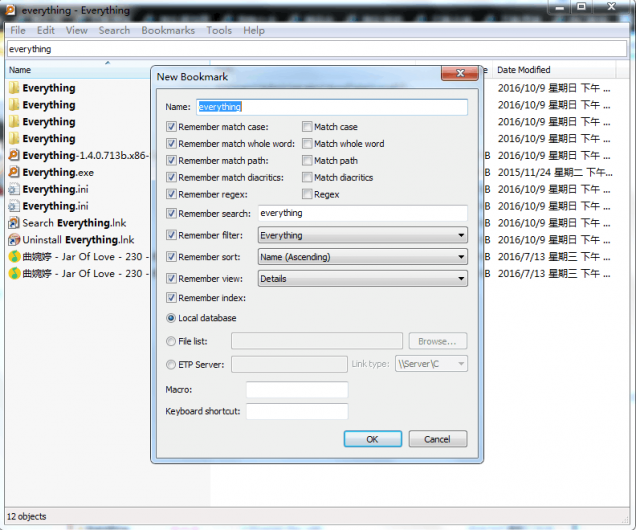Uncheck Remember sort checkbox

click(x=171, y=257)
